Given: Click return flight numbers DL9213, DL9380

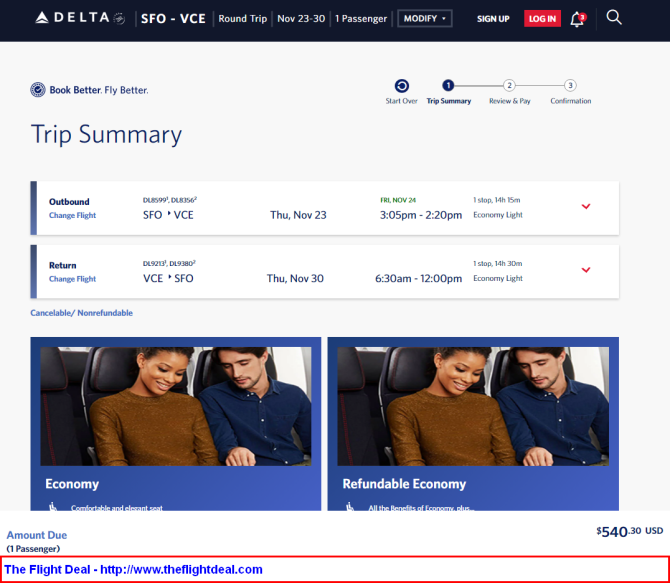Looking at the screenshot, I should [x=169, y=263].
